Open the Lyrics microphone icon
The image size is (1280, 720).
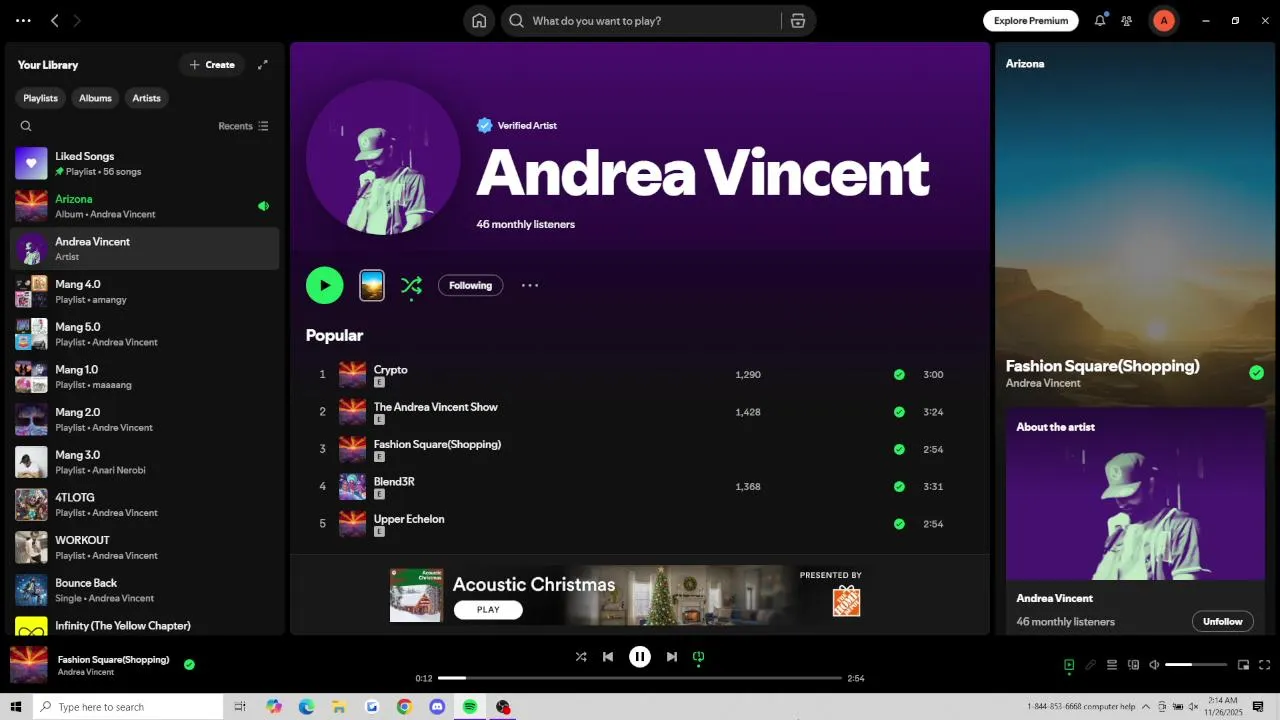[1091, 665]
